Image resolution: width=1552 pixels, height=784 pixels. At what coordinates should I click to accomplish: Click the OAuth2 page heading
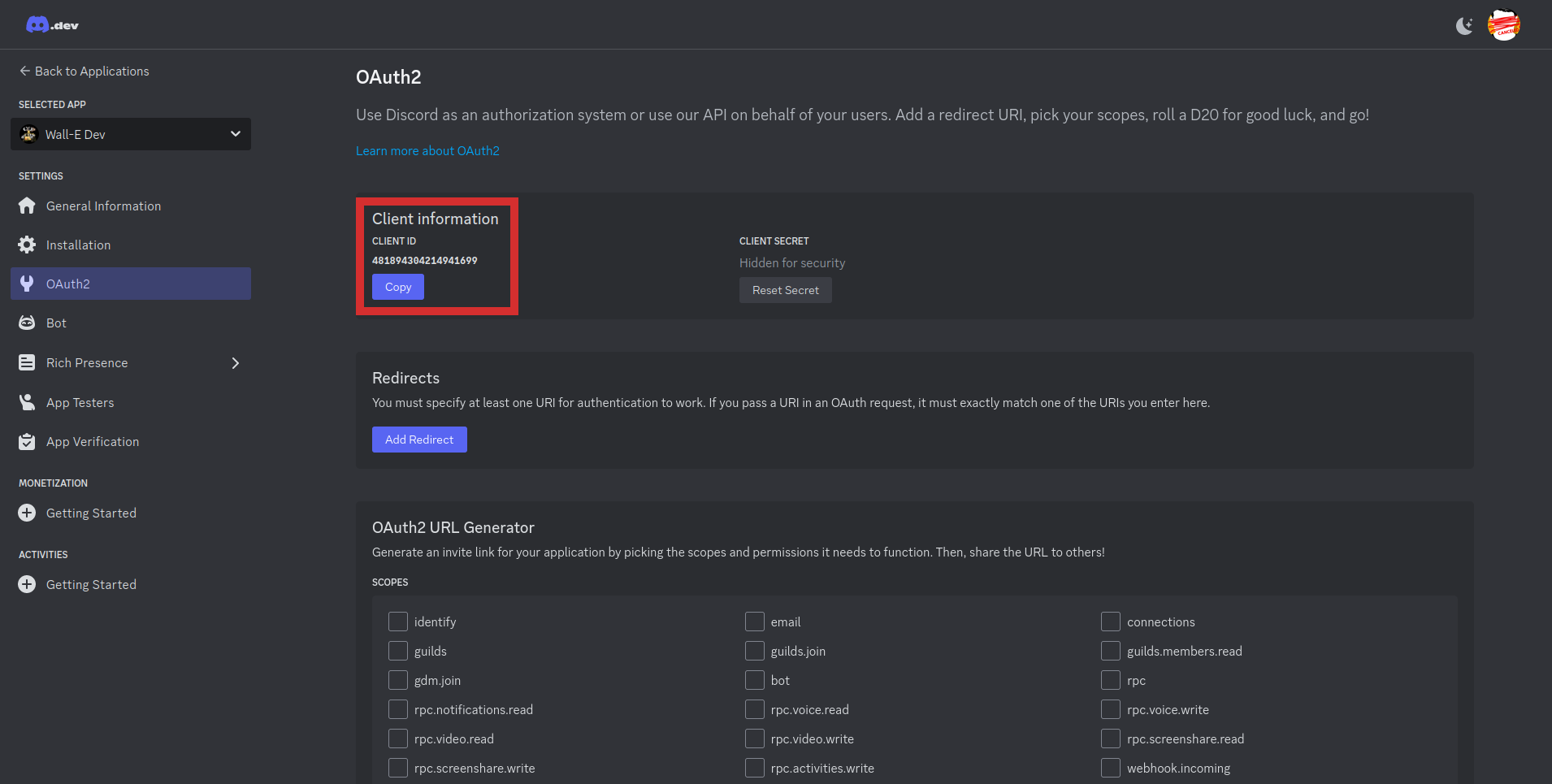388,77
